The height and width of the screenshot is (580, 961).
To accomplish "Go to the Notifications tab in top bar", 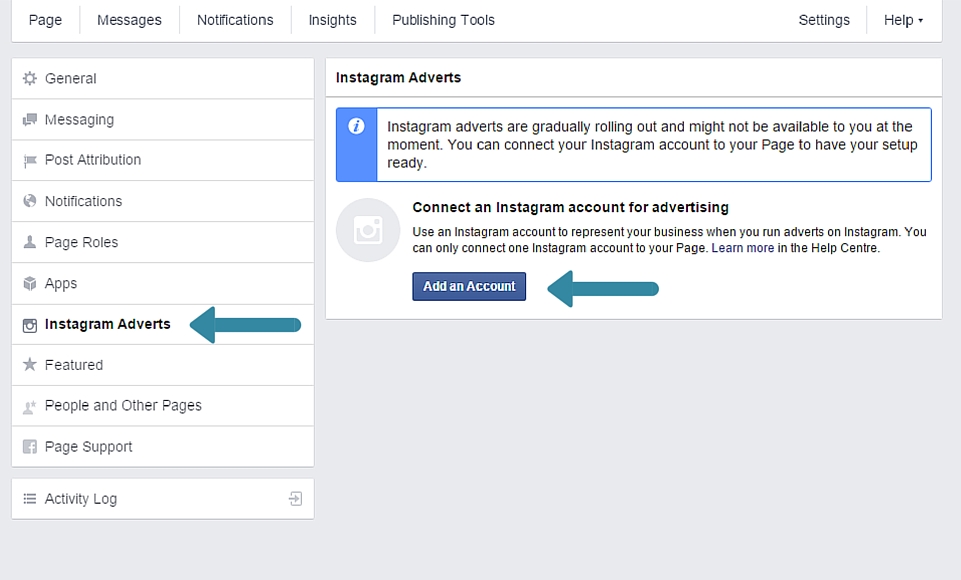I will (x=235, y=20).
